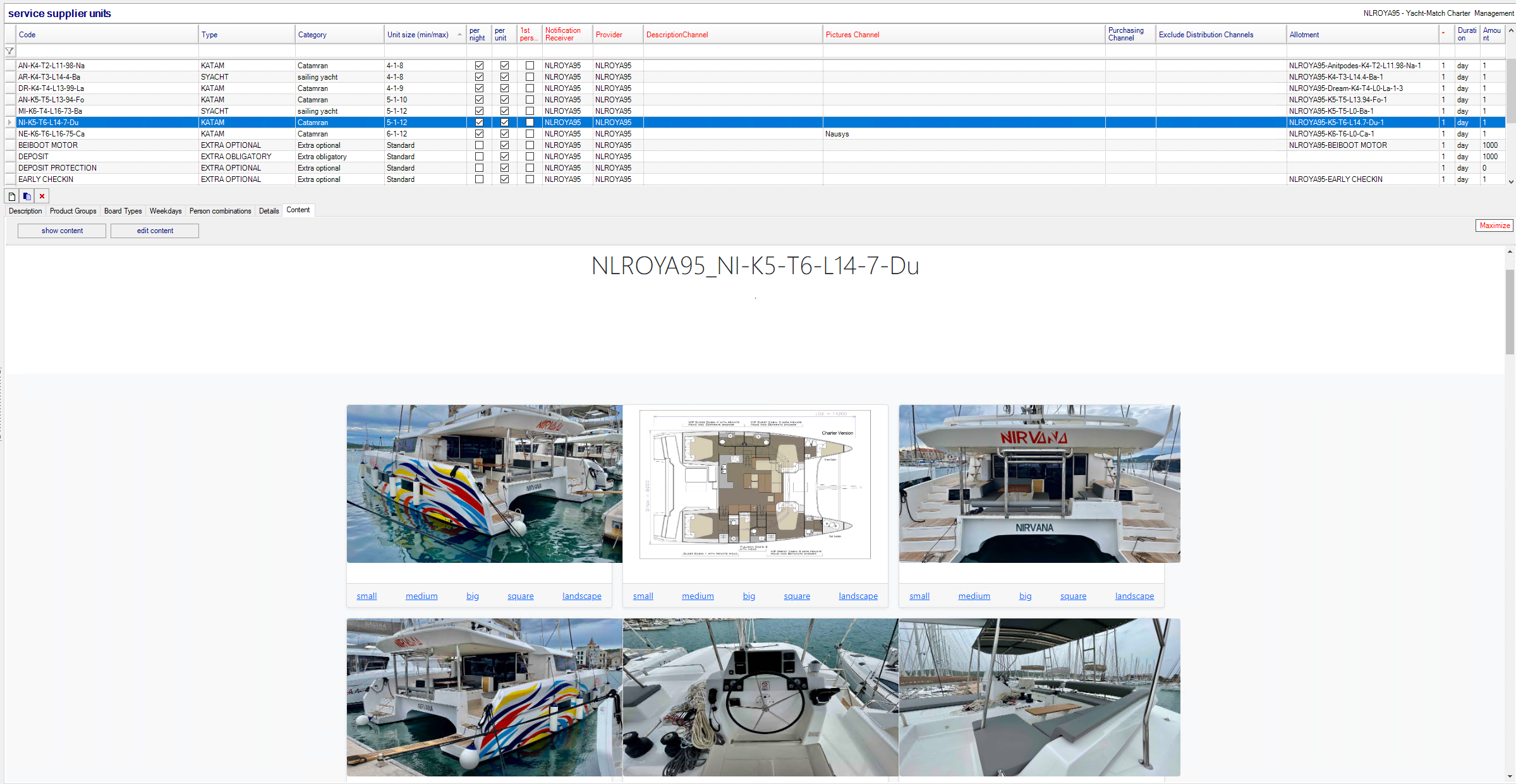
Task: Click the red X delete icon
Action: point(42,196)
